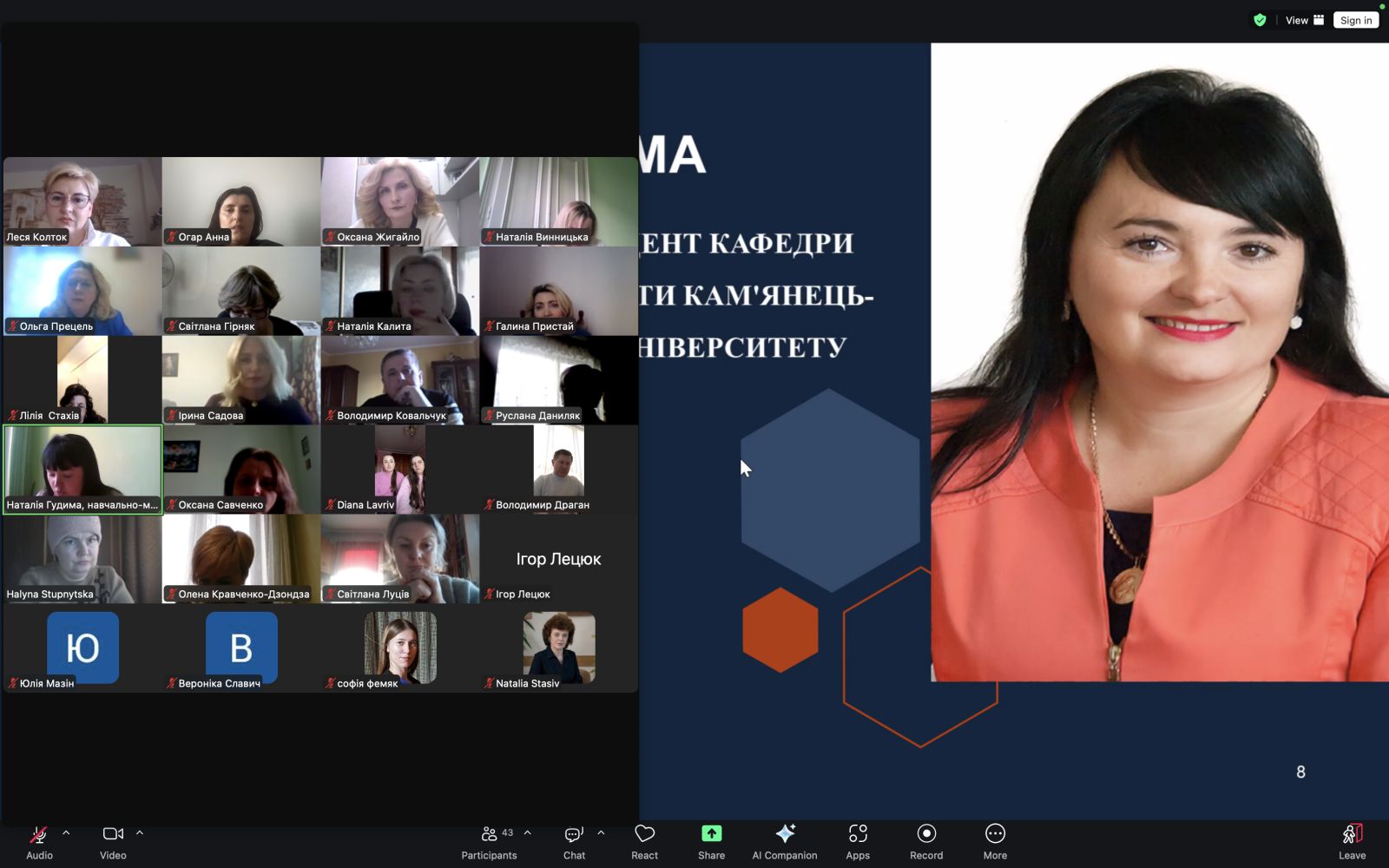Image resolution: width=1389 pixels, height=868 pixels.
Task: Click the Sign in button
Action: [x=1355, y=20]
